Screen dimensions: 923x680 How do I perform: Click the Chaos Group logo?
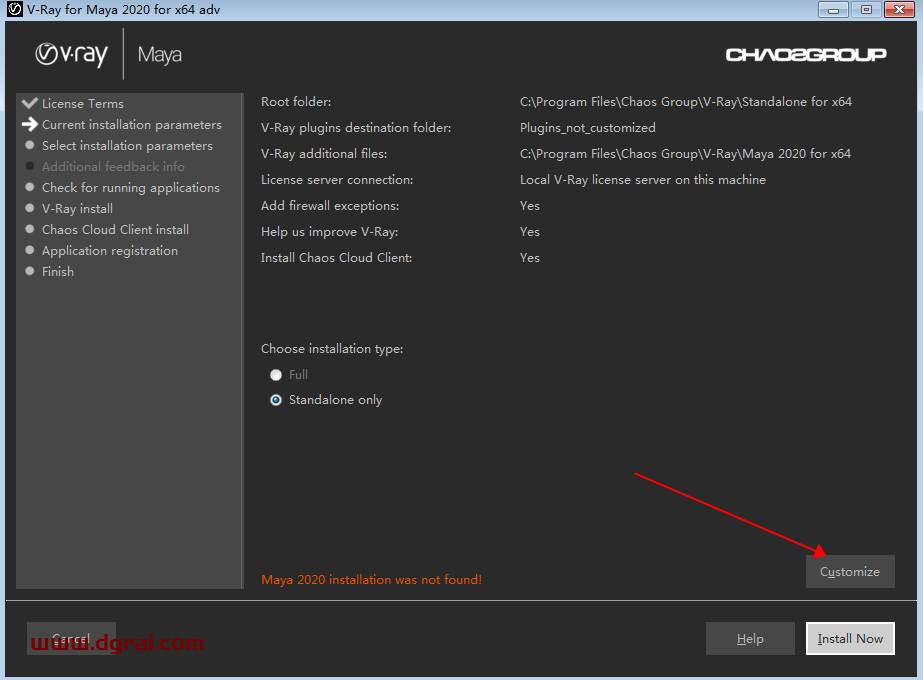pyautogui.click(x=805, y=54)
